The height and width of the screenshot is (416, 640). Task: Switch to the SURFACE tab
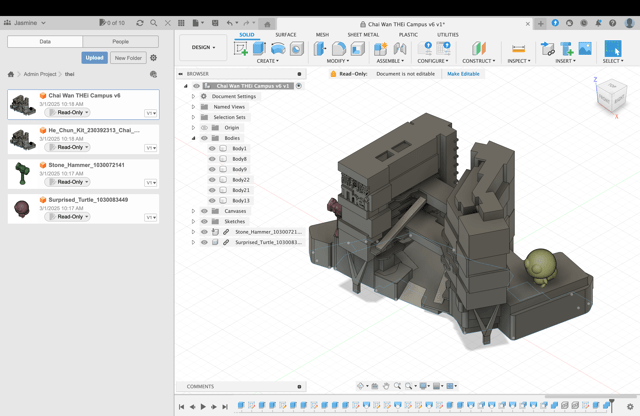pos(285,35)
